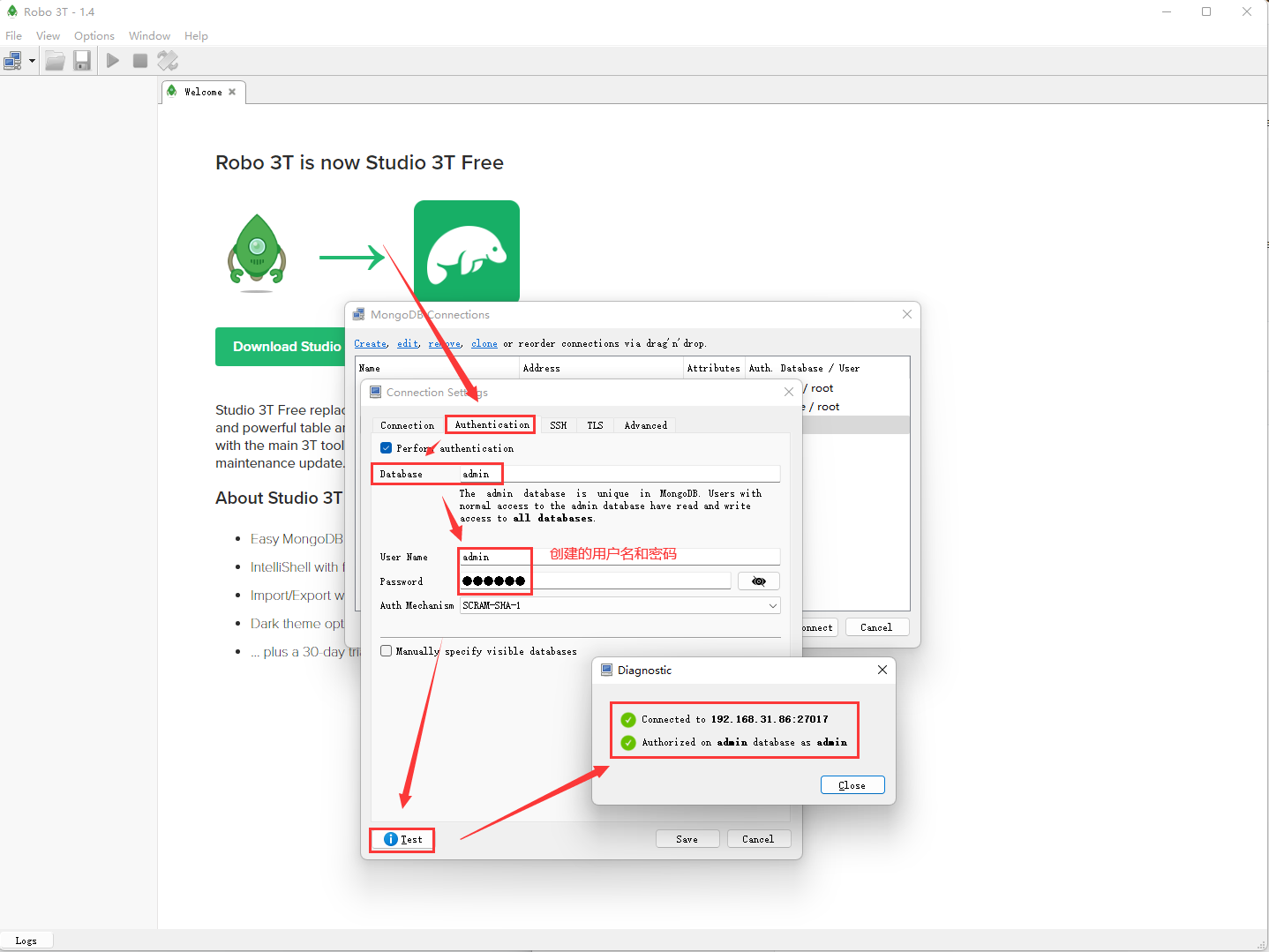This screenshot has width=1269, height=952.
Task: Click the Studio 3T green logo image
Action: tap(466, 251)
